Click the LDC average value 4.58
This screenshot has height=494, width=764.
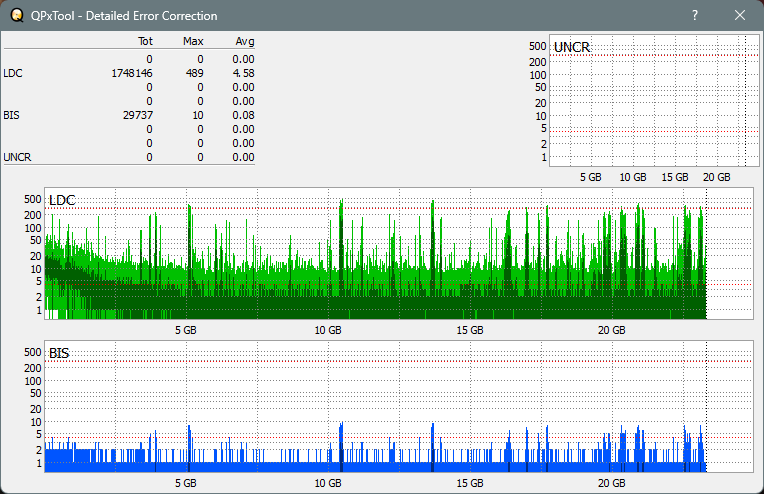pyautogui.click(x=243, y=73)
